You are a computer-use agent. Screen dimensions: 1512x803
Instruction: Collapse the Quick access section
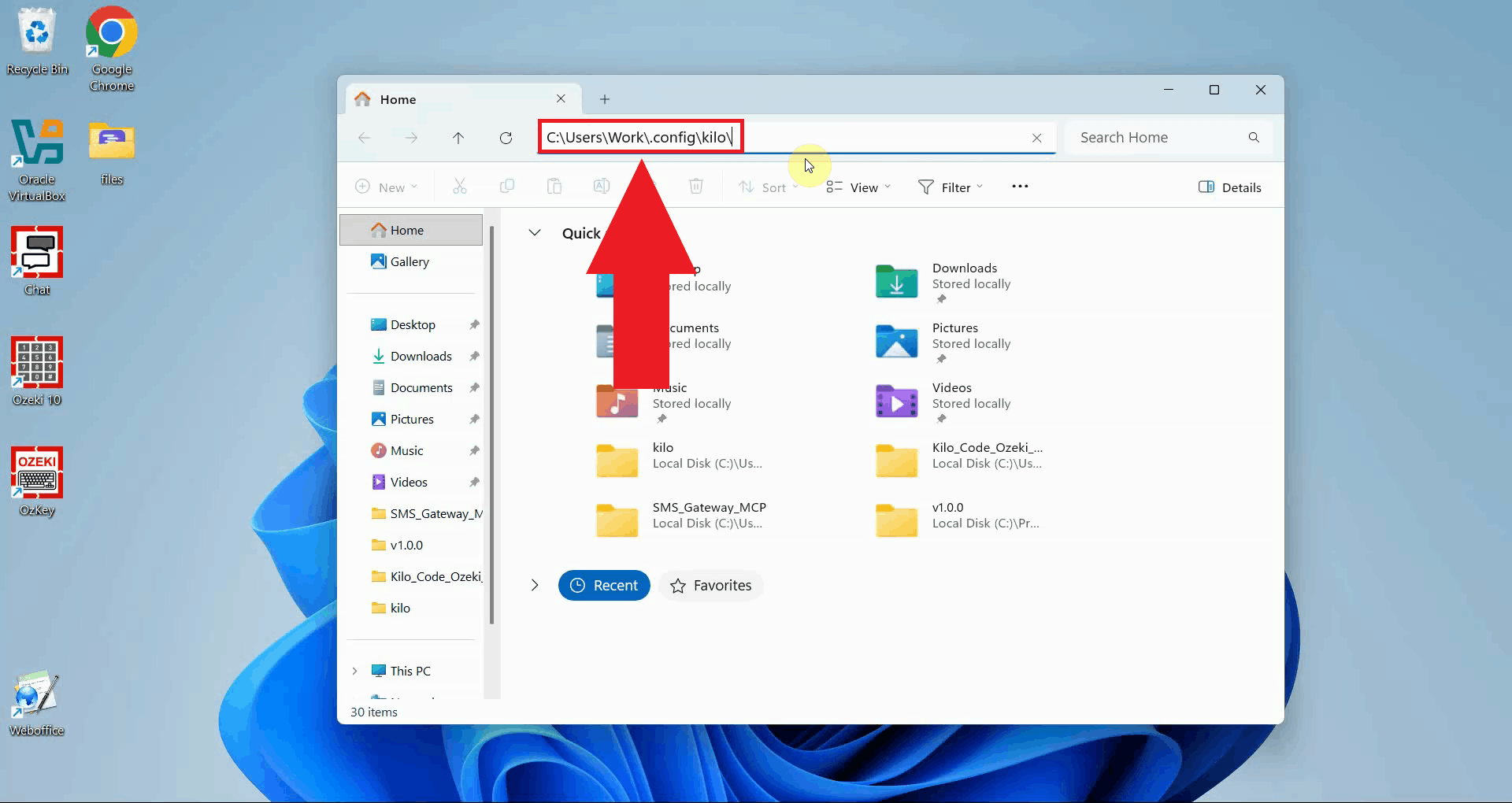(535, 232)
